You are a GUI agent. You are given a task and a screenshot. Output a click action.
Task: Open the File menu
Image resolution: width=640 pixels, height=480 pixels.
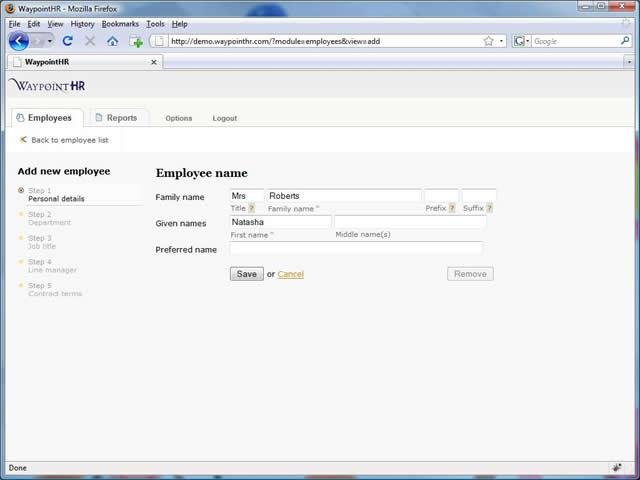point(14,24)
